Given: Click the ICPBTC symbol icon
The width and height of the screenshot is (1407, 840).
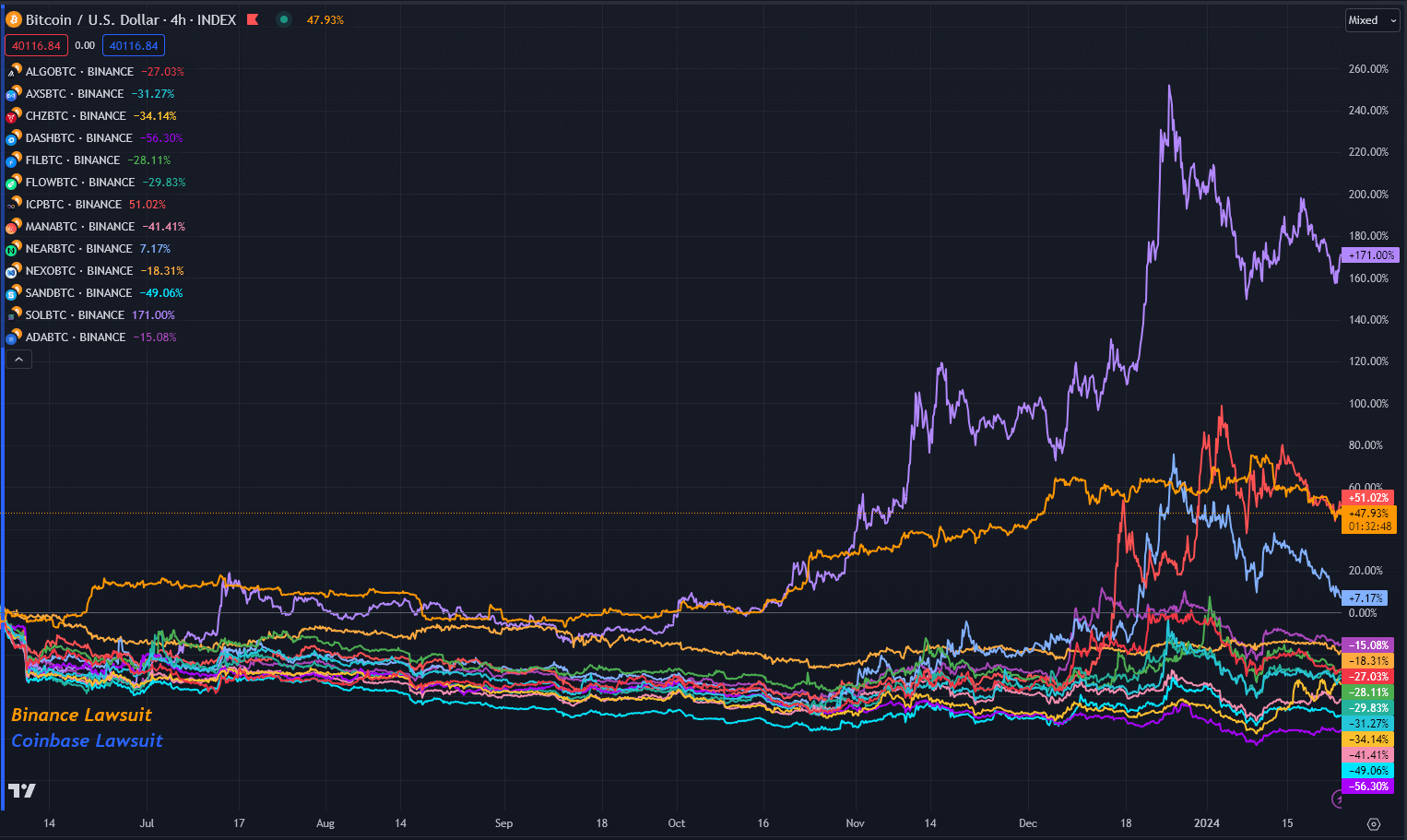Looking at the screenshot, I should (x=13, y=204).
